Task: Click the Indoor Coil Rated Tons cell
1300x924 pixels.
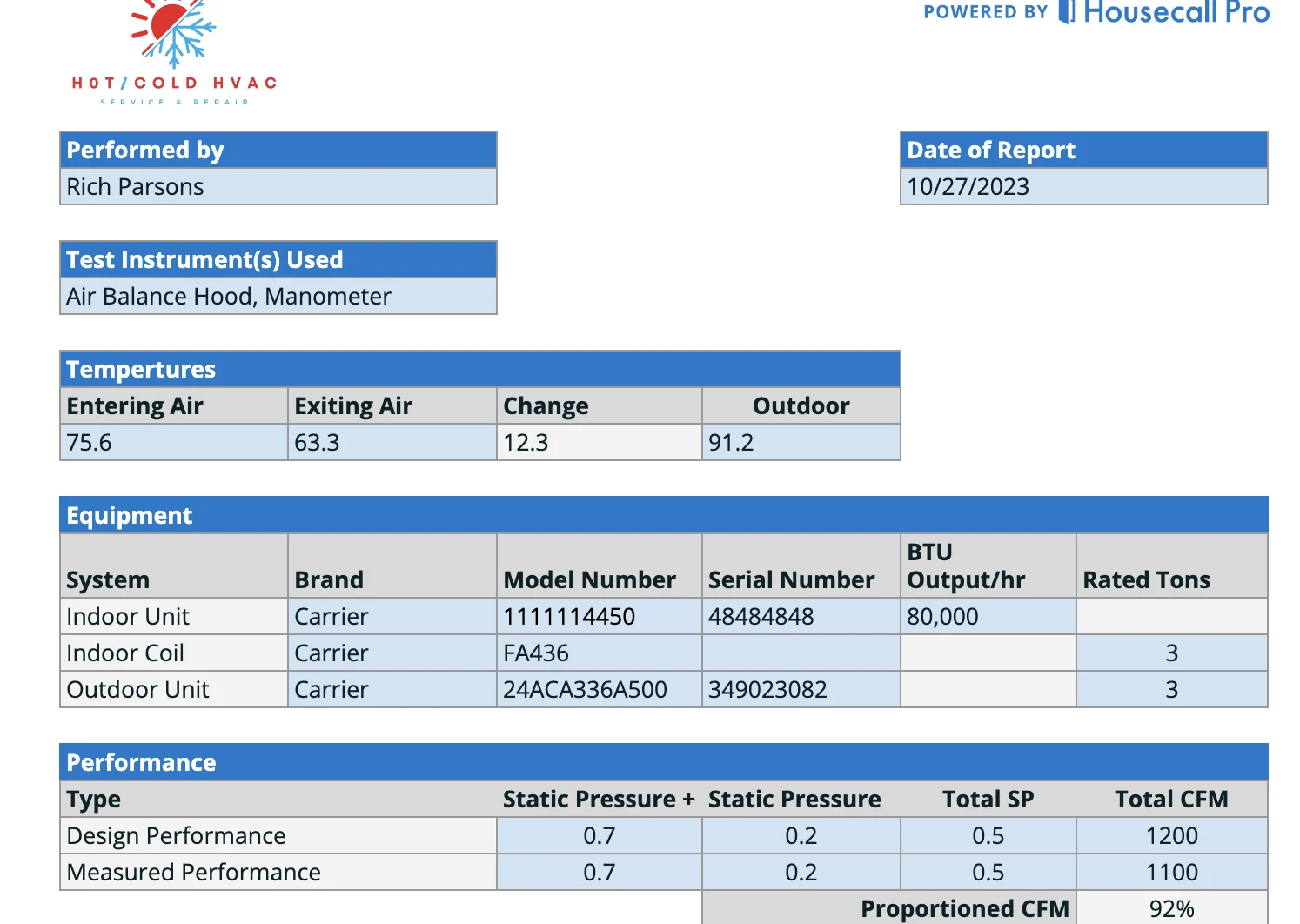Action: pos(1171,653)
